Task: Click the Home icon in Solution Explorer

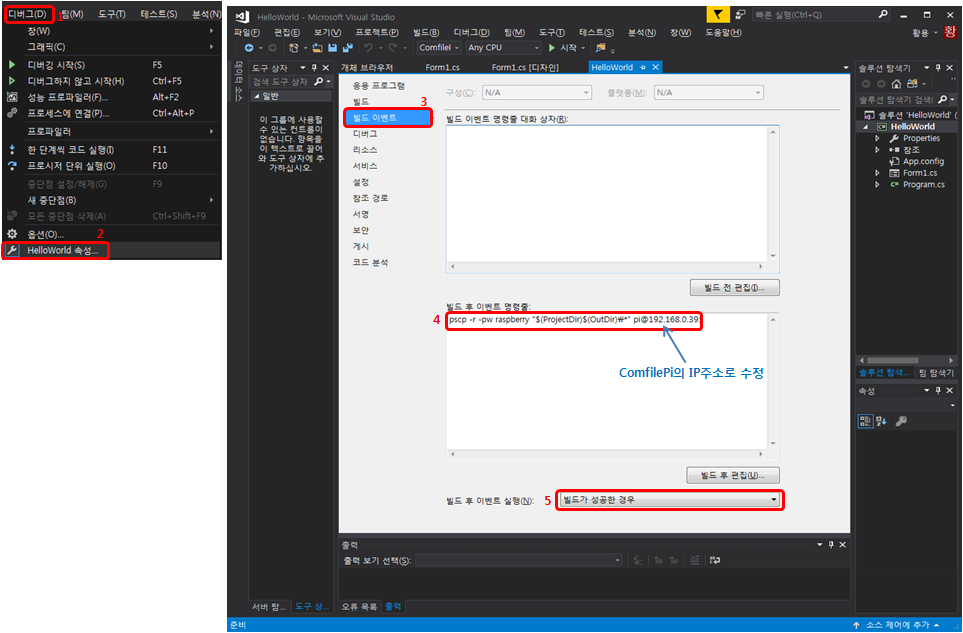Action: coord(898,83)
